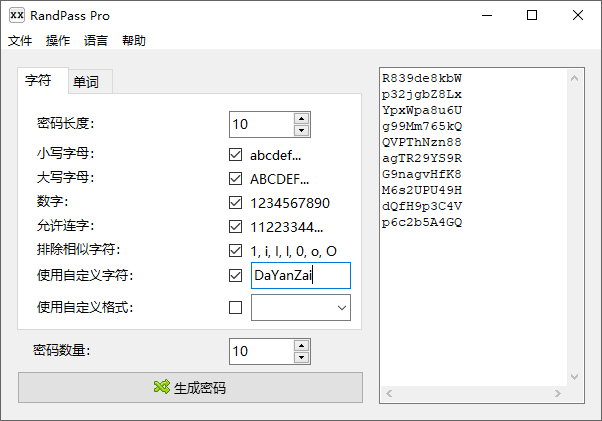Select password YpxWpa8u6U
Image resolution: width=602 pixels, height=421 pixels.
click(422, 110)
